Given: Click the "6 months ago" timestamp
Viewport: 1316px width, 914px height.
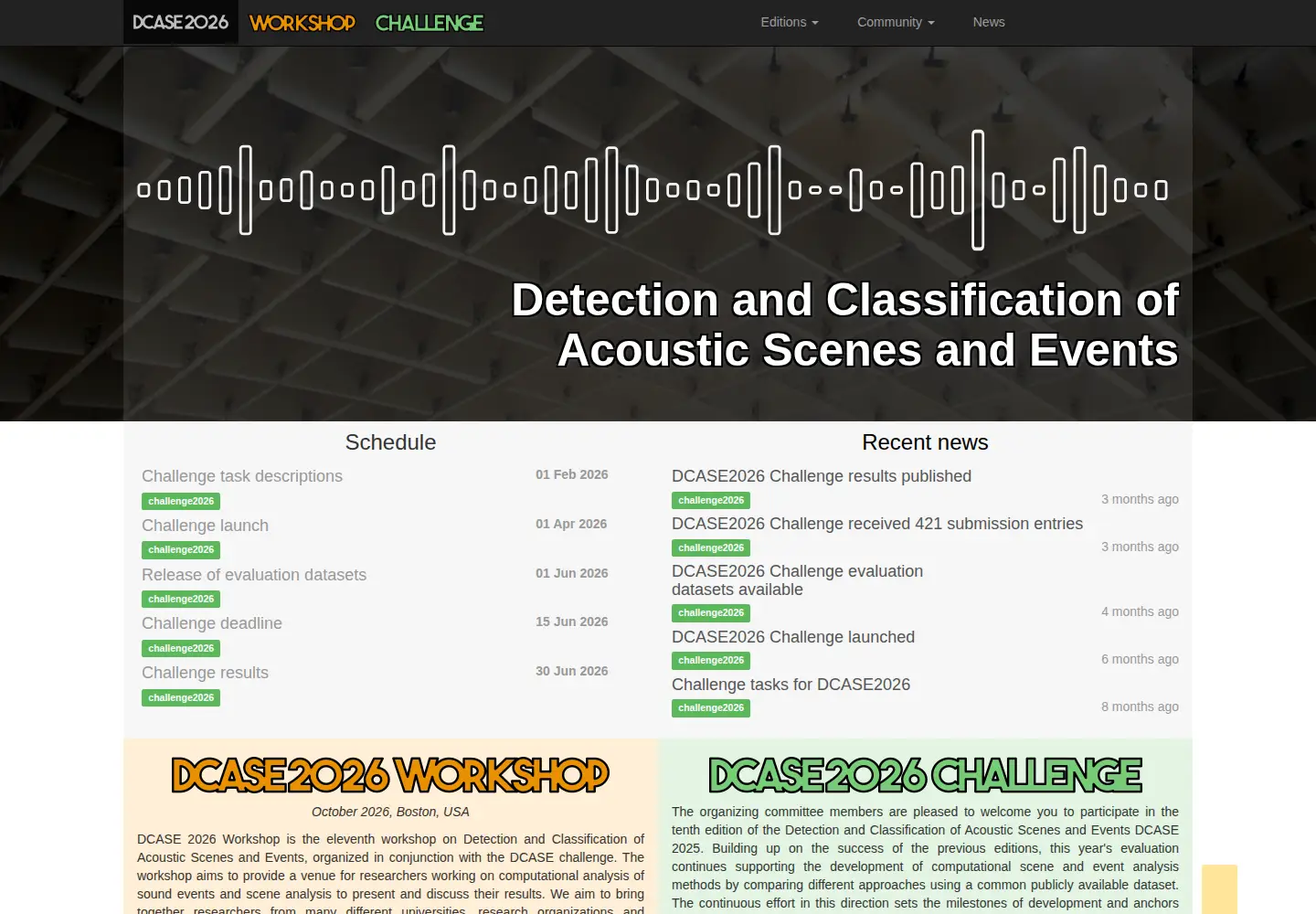Looking at the screenshot, I should 1140,659.
